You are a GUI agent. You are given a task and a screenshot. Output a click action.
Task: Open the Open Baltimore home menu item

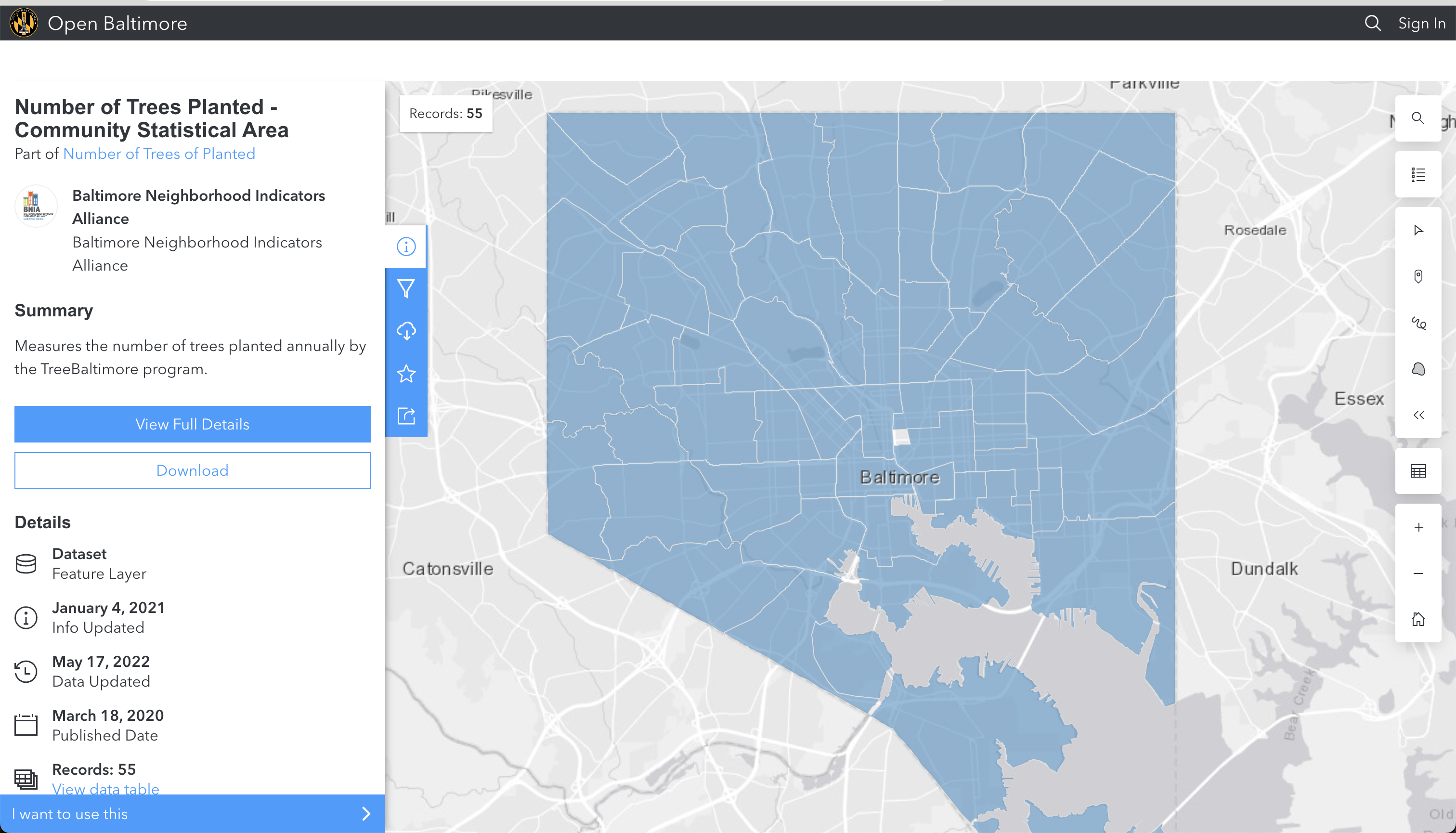point(118,24)
